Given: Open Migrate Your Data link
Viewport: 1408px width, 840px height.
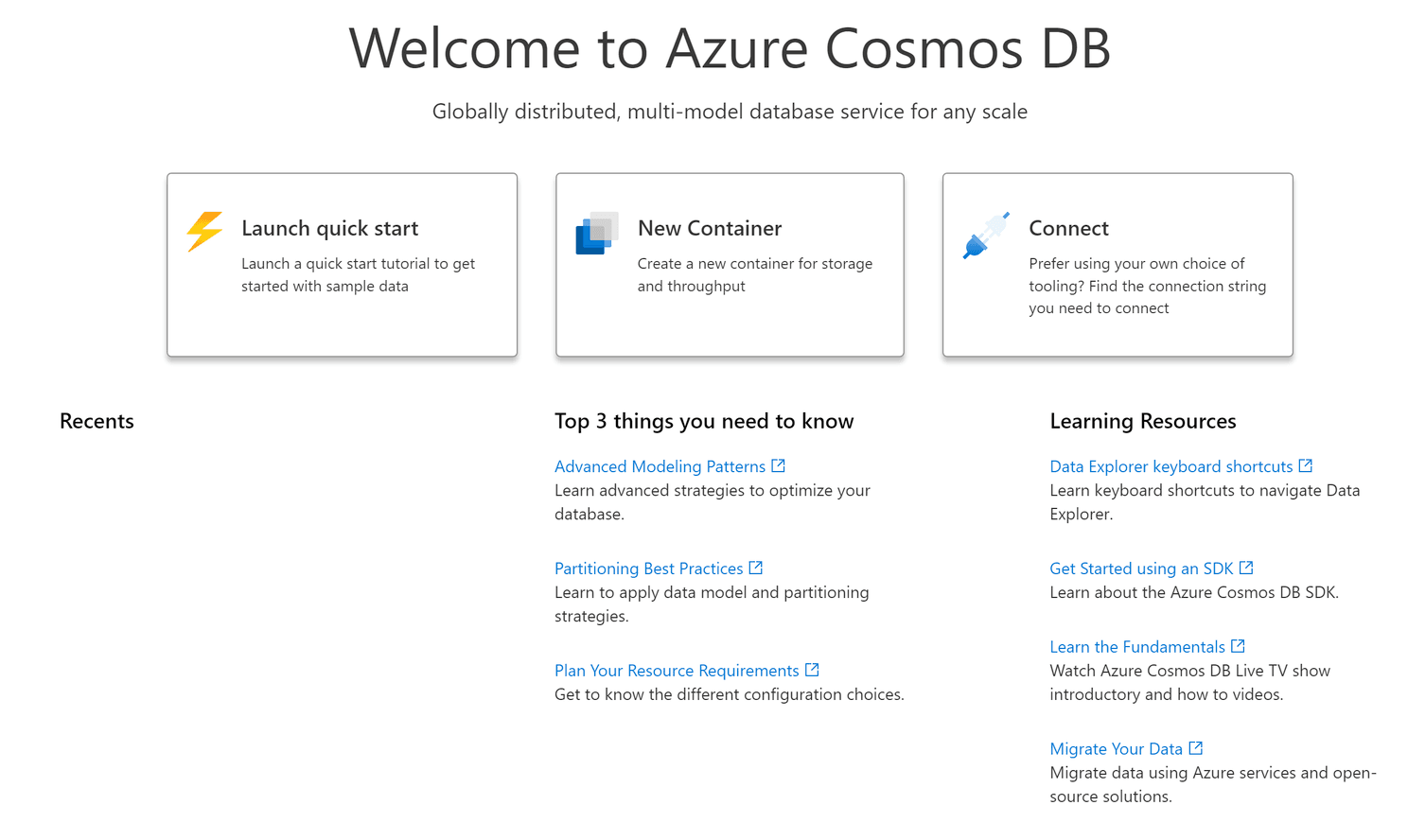Looking at the screenshot, I should tap(1116, 749).
